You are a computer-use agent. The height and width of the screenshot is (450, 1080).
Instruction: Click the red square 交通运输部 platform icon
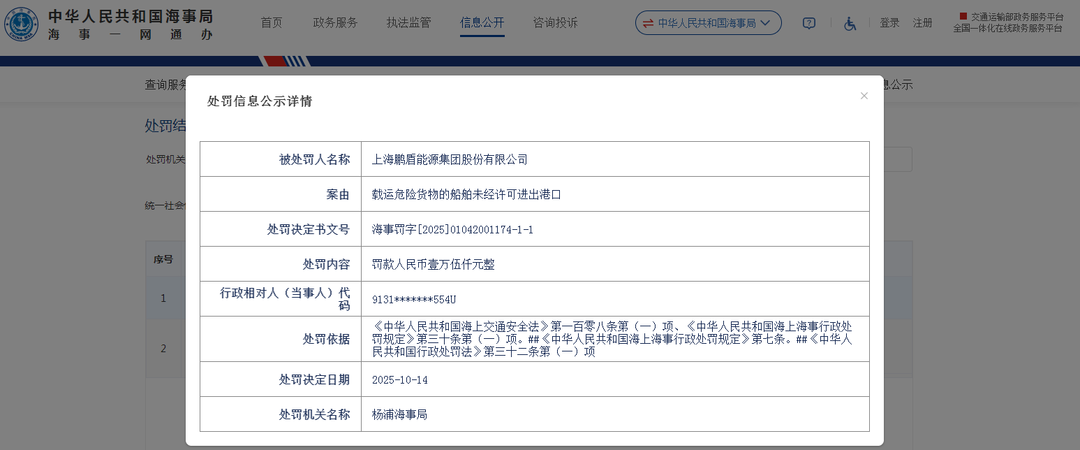click(963, 16)
